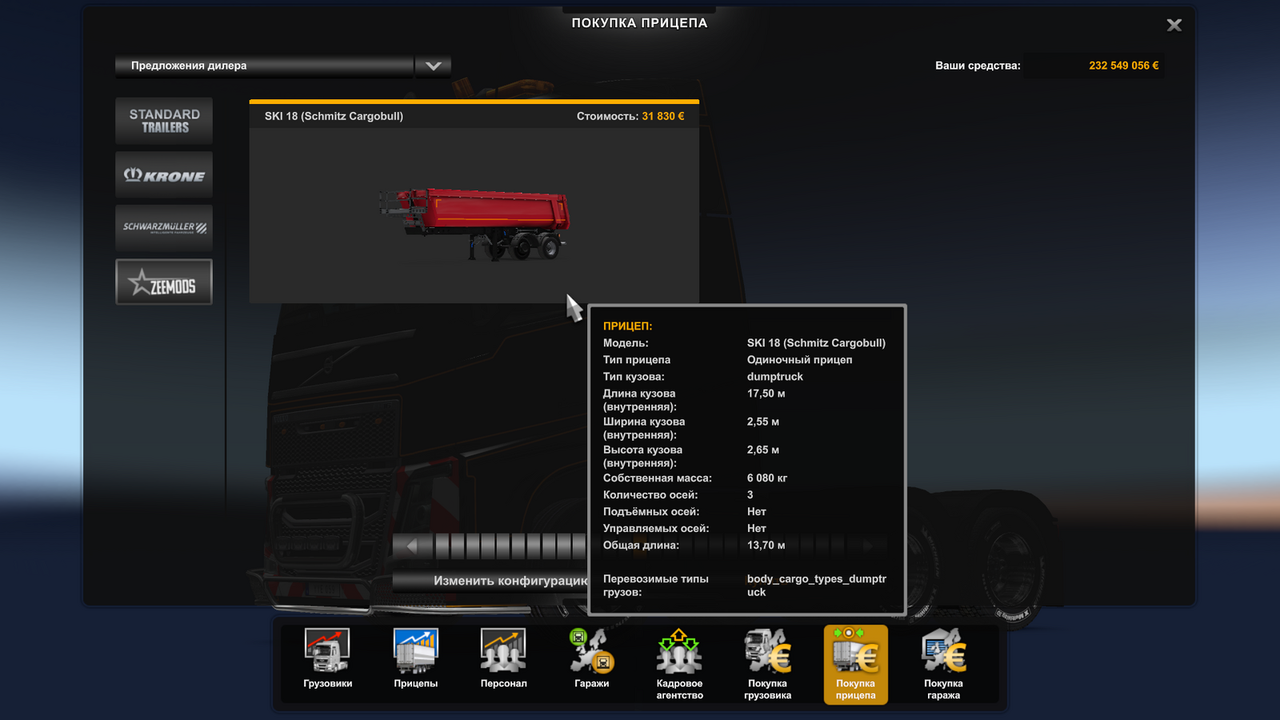The height and width of the screenshot is (720, 1280).
Task: Click the ПРИЦЕП: tooltip heading
Action: 628,326
